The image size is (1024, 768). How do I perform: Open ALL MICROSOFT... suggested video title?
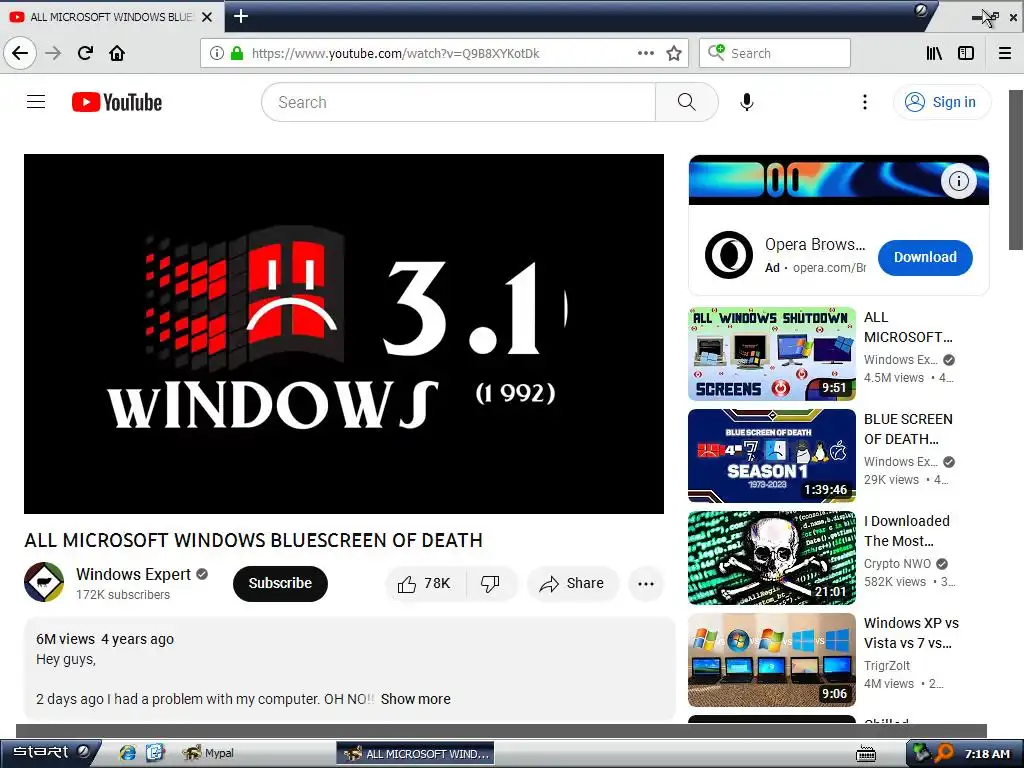tap(908, 327)
